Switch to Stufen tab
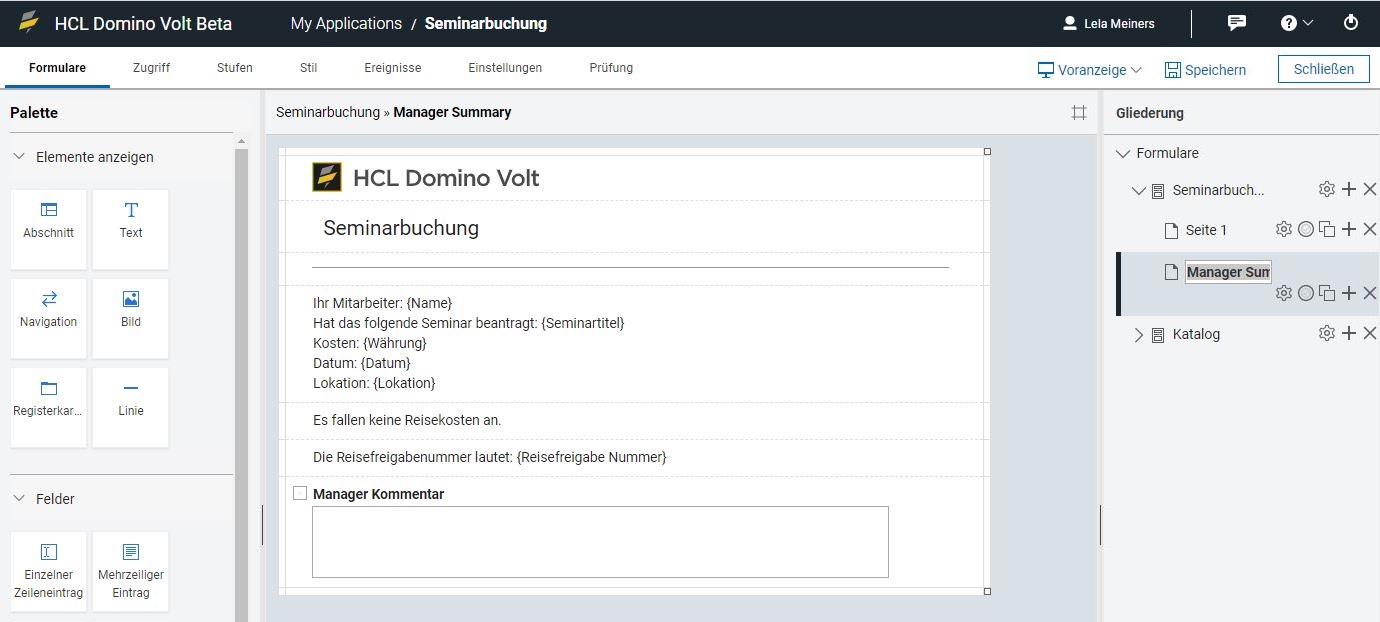The height and width of the screenshot is (622, 1380). pyautogui.click(x=235, y=68)
